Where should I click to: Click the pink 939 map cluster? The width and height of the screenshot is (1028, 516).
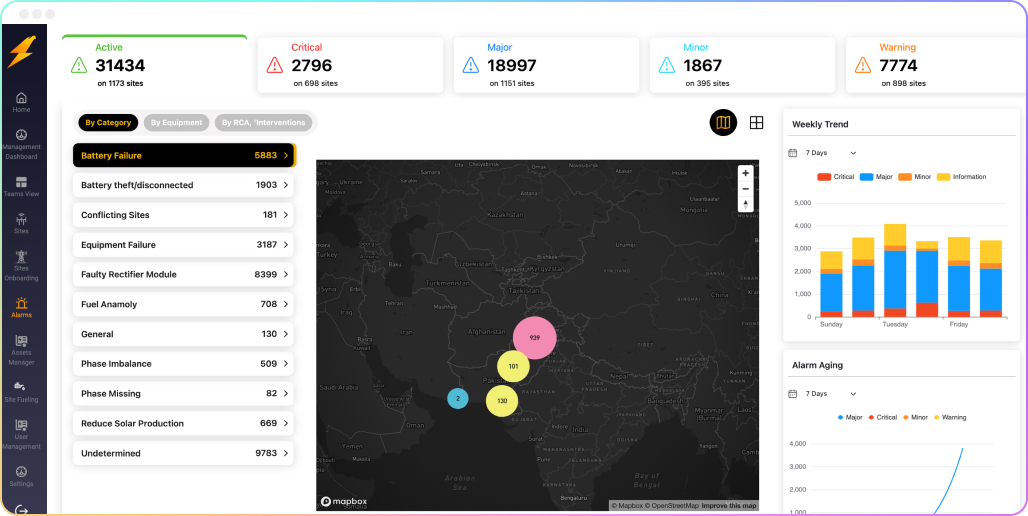coord(534,338)
